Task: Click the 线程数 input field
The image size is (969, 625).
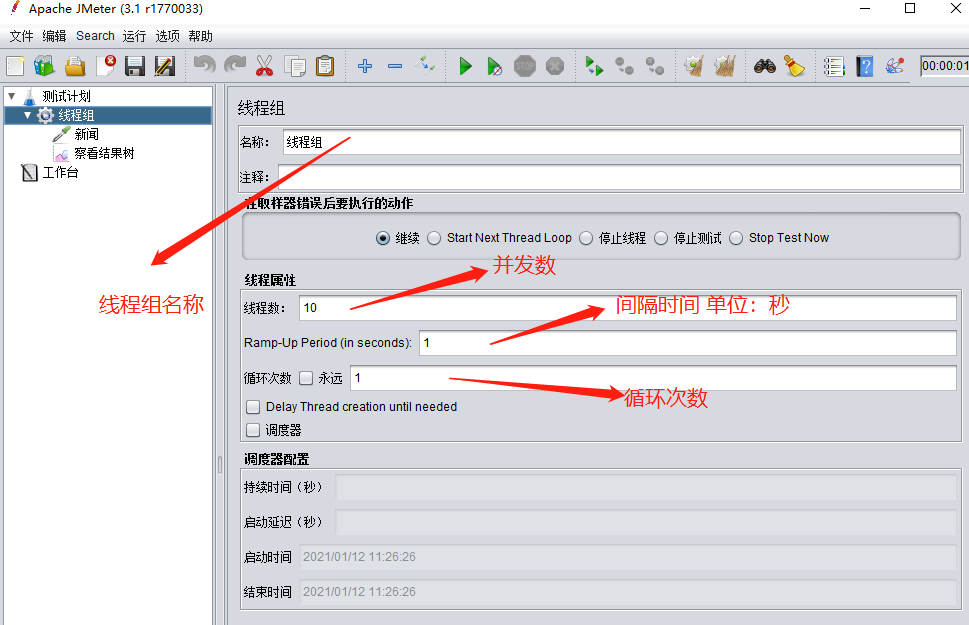Action: [x=628, y=308]
